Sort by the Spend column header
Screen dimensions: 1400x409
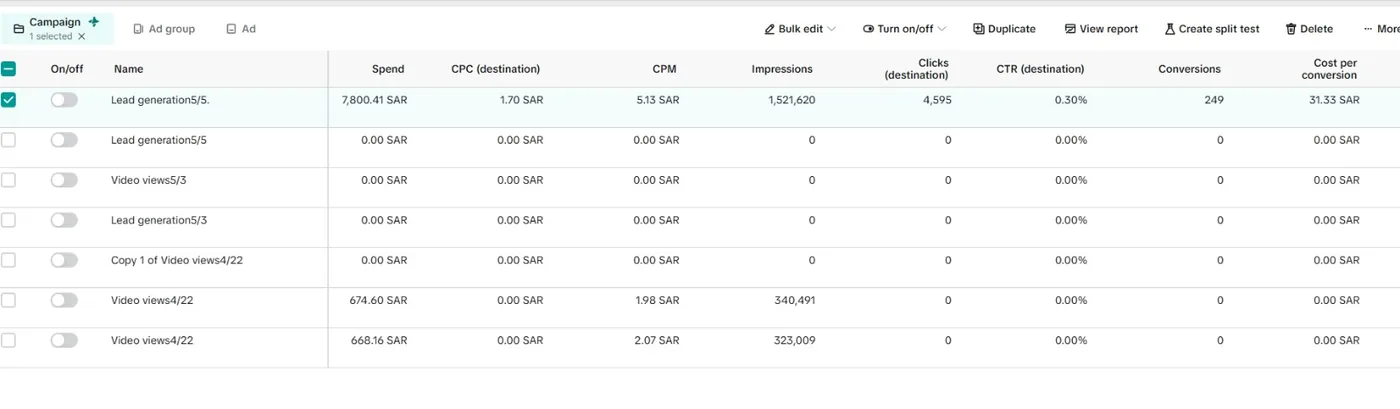388,69
